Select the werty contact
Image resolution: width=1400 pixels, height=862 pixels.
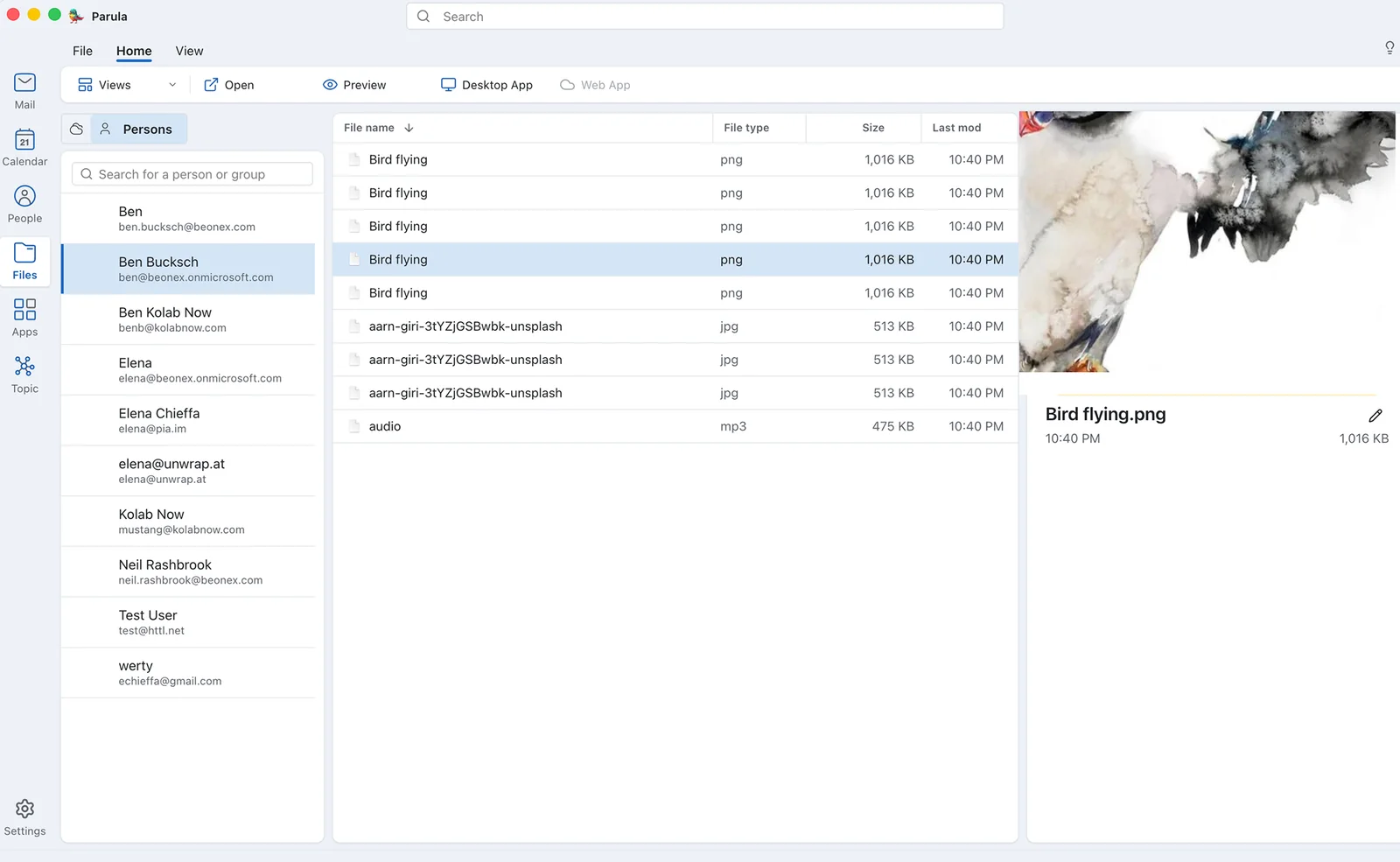coord(188,673)
